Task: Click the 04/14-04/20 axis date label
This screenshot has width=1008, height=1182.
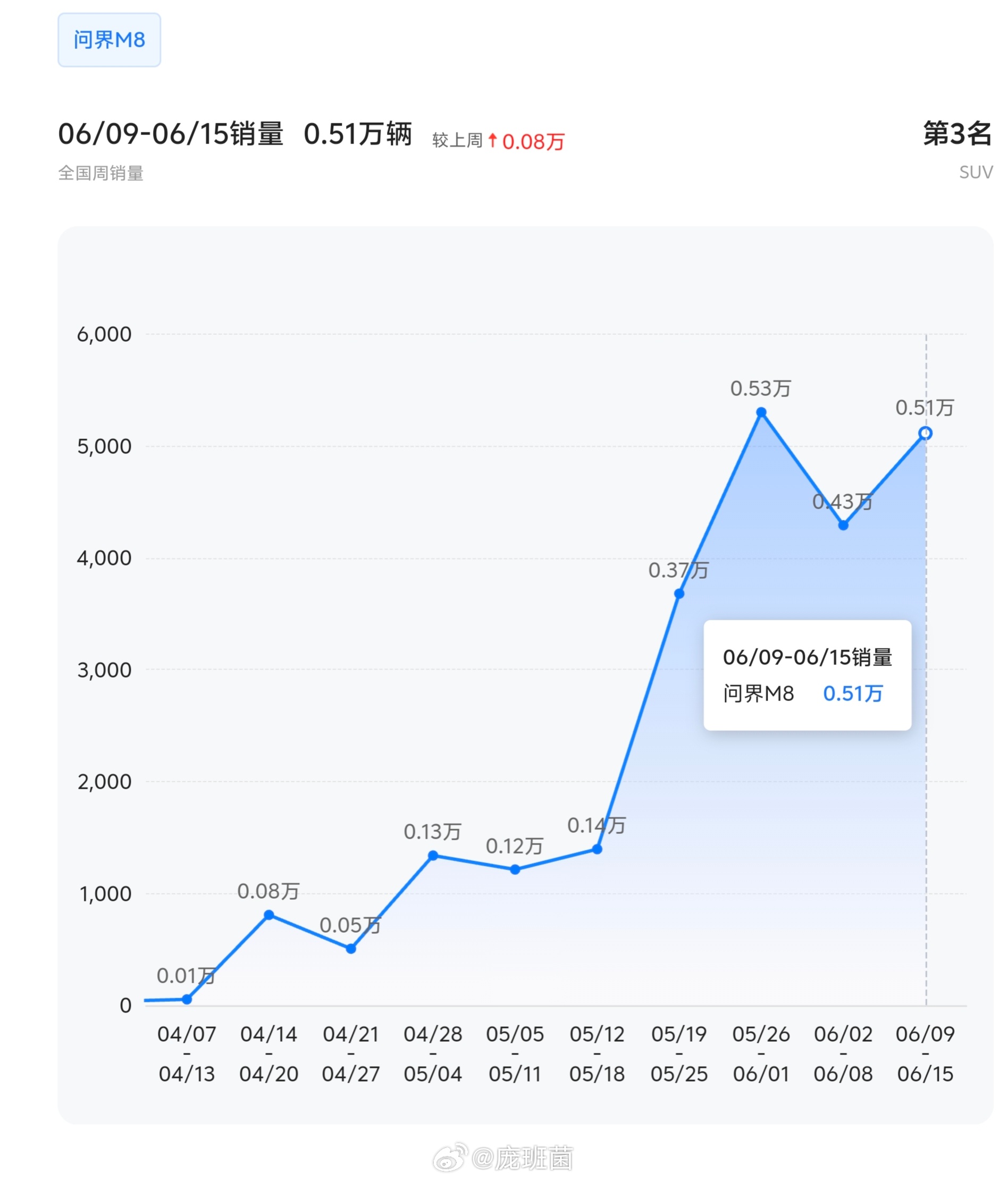Action: click(x=269, y=1053)
